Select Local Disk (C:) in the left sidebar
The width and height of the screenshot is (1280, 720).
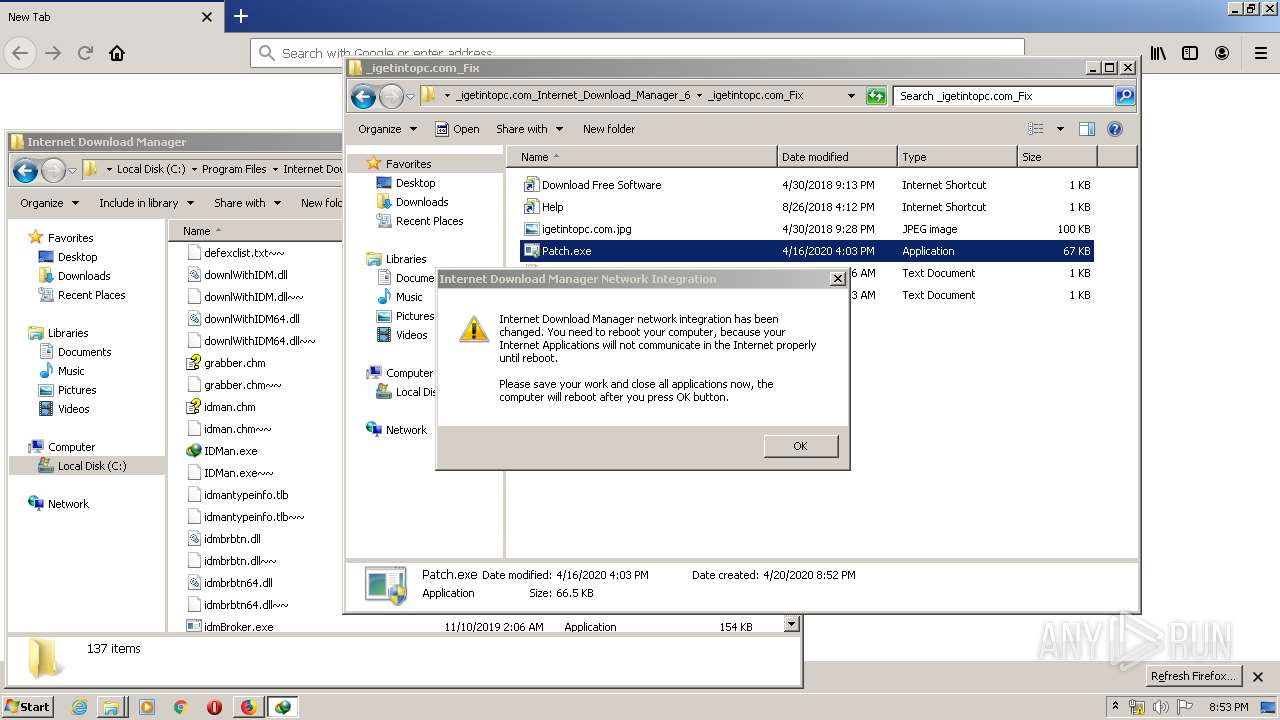[x=87, y=466]
